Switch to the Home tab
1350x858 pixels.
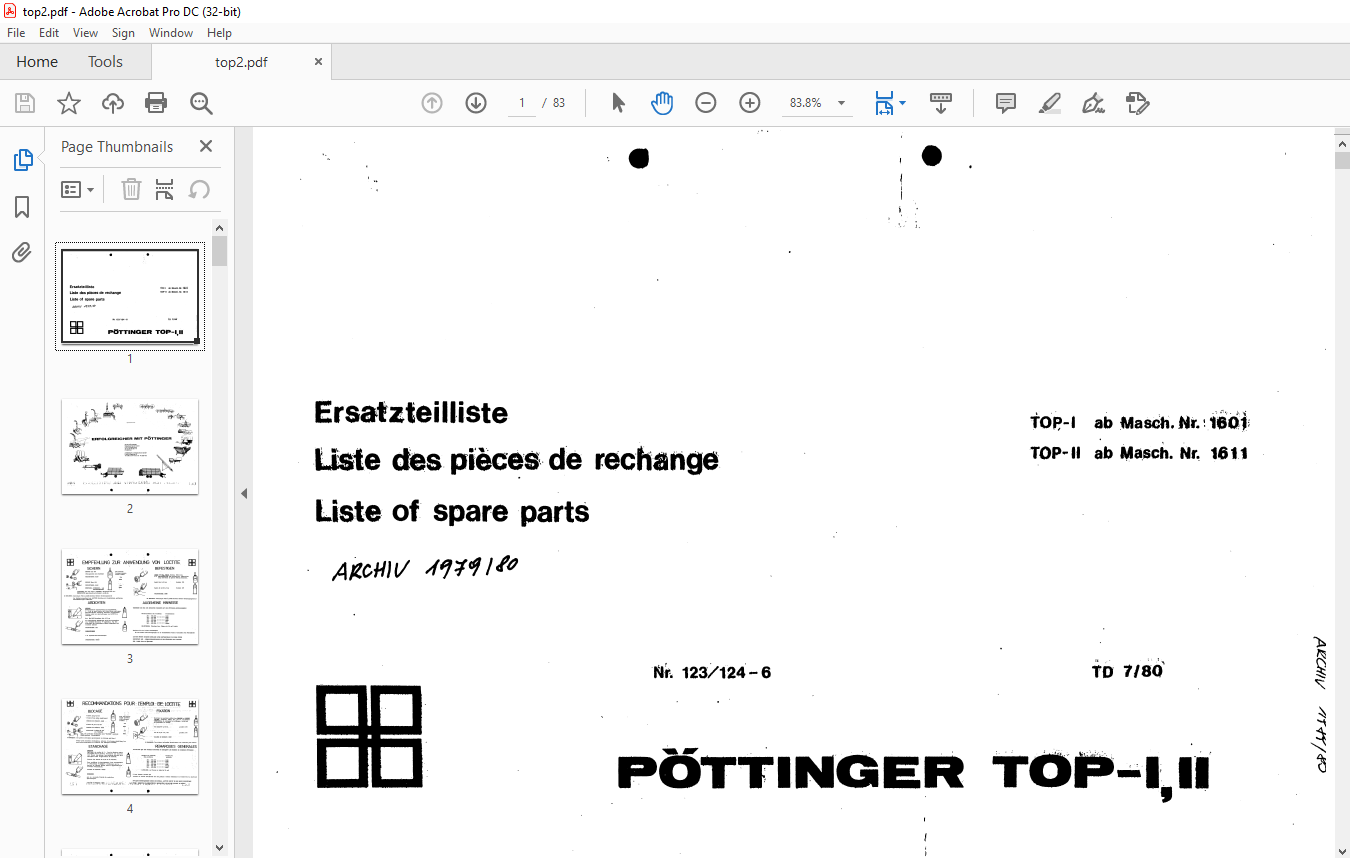click(37, 62)
